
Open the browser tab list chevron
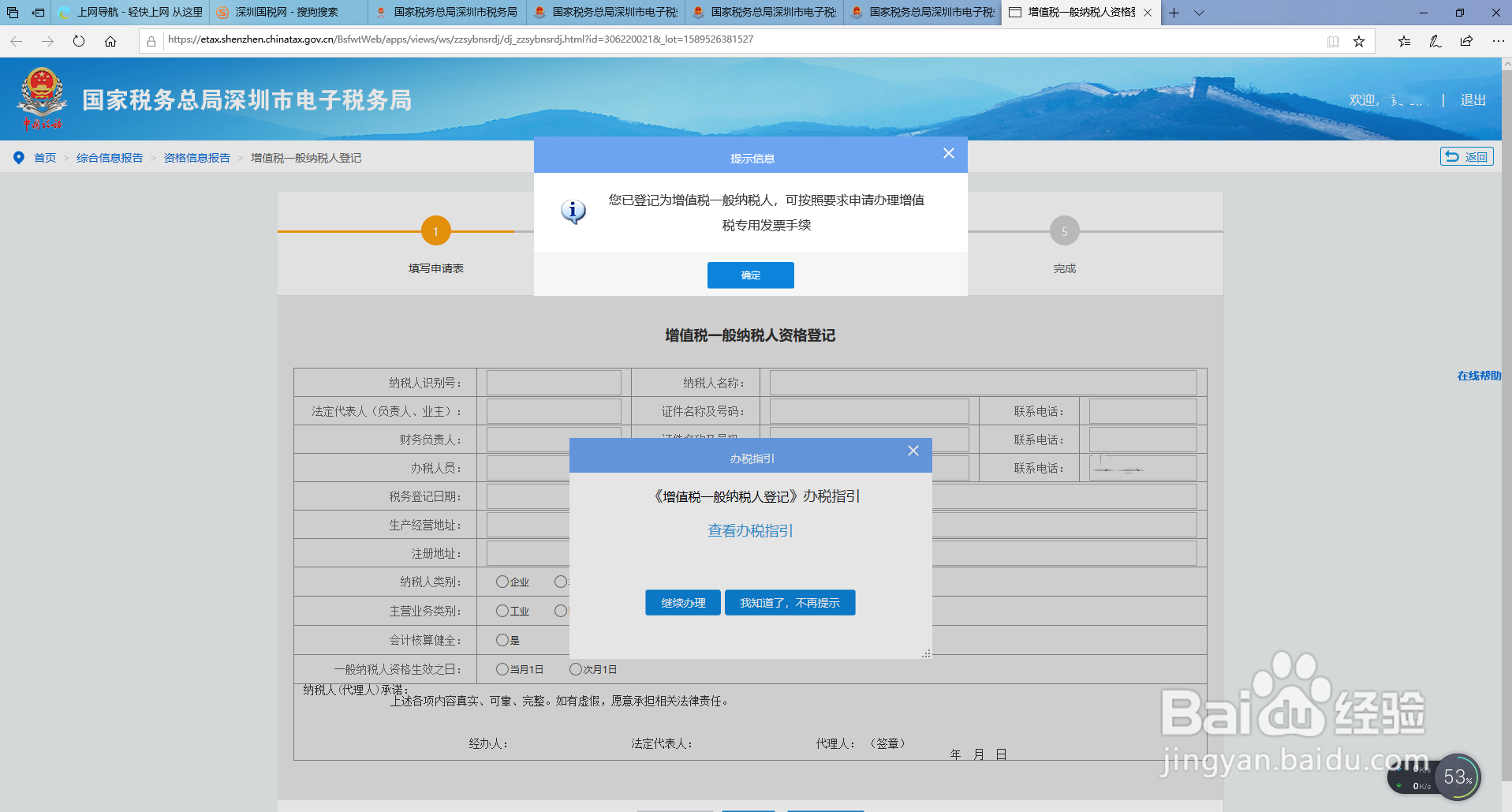1199,13
